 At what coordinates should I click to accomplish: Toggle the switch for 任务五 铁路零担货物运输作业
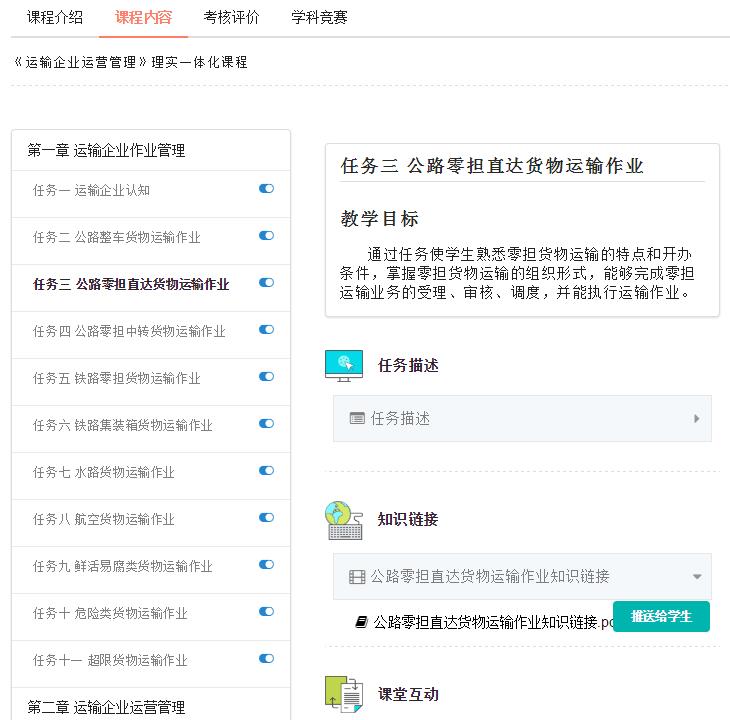(266, 377)
